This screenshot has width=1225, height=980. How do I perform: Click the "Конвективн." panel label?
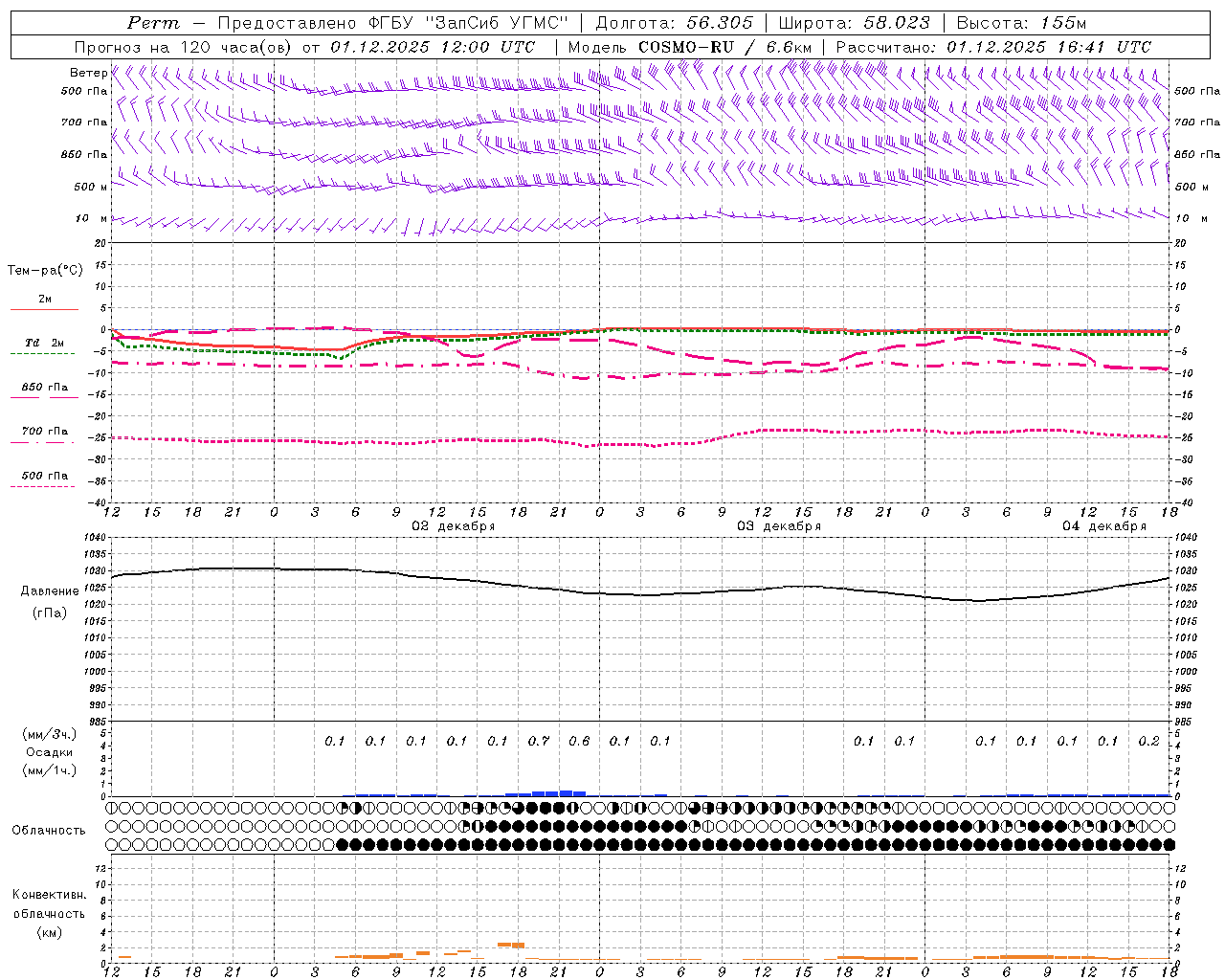click(49, 895)
